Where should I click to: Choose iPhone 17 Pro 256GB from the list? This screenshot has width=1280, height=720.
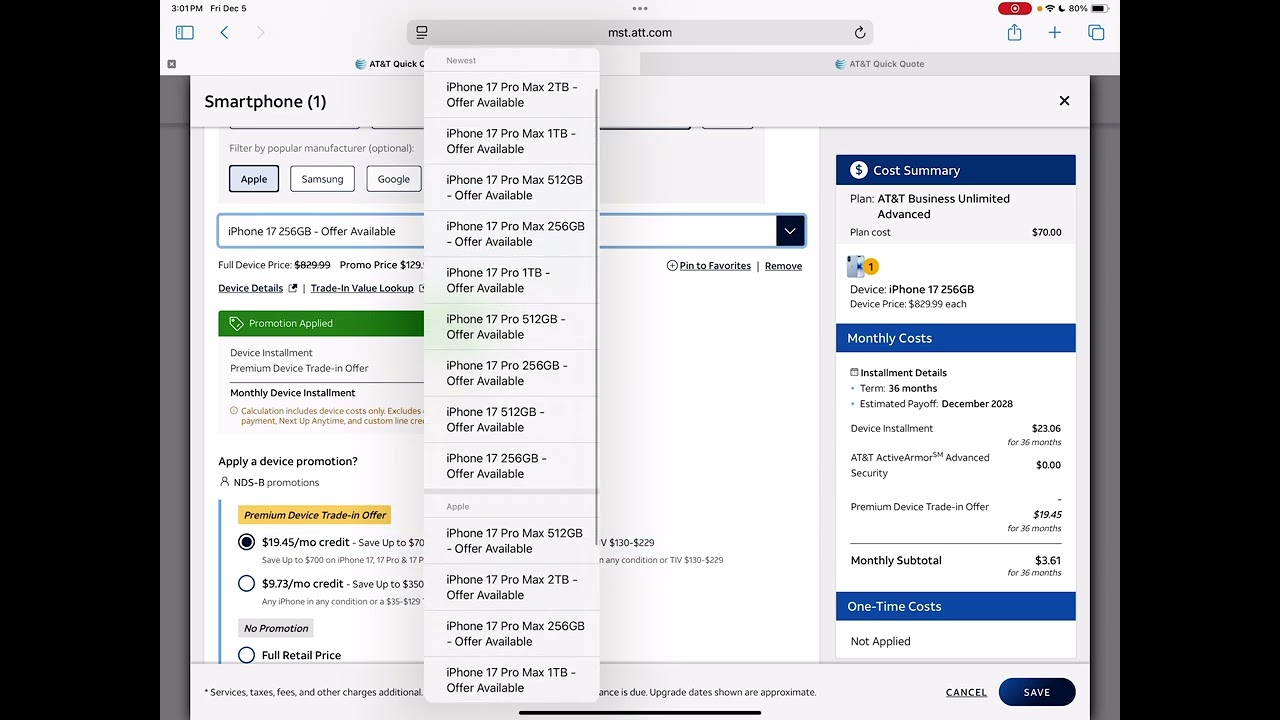tap(511, 373)
